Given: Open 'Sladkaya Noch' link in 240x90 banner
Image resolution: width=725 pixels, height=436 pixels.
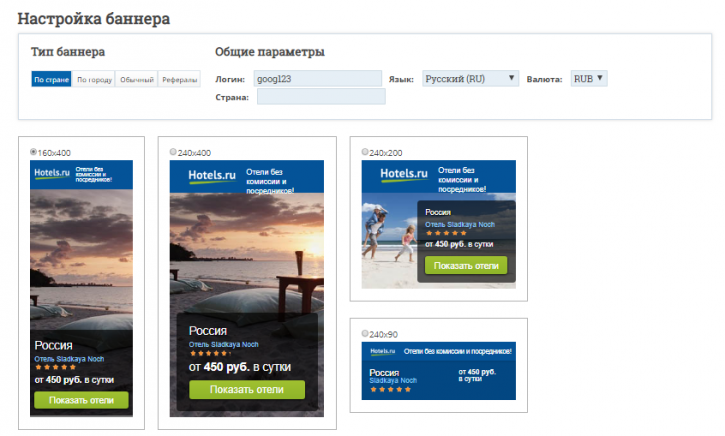Looking at the screenshot, I should (393, 381).
